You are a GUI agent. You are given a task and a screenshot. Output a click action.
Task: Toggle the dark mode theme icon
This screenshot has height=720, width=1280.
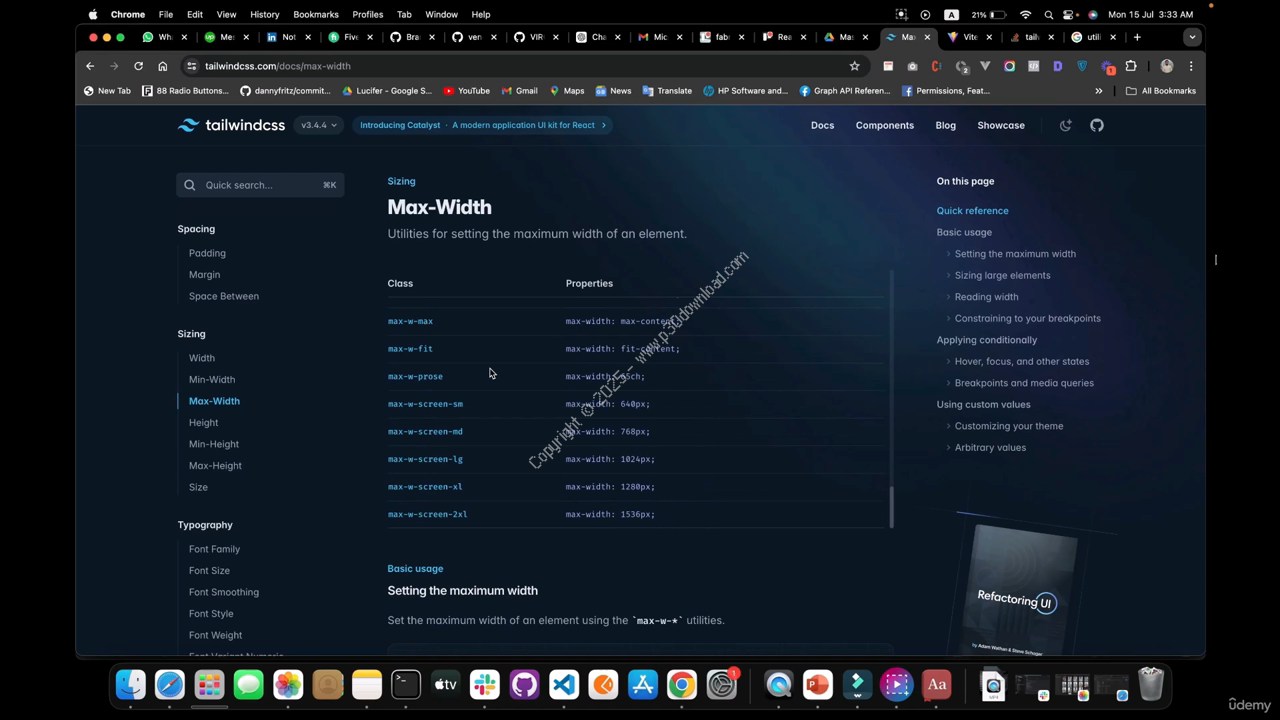point(1066,125)
